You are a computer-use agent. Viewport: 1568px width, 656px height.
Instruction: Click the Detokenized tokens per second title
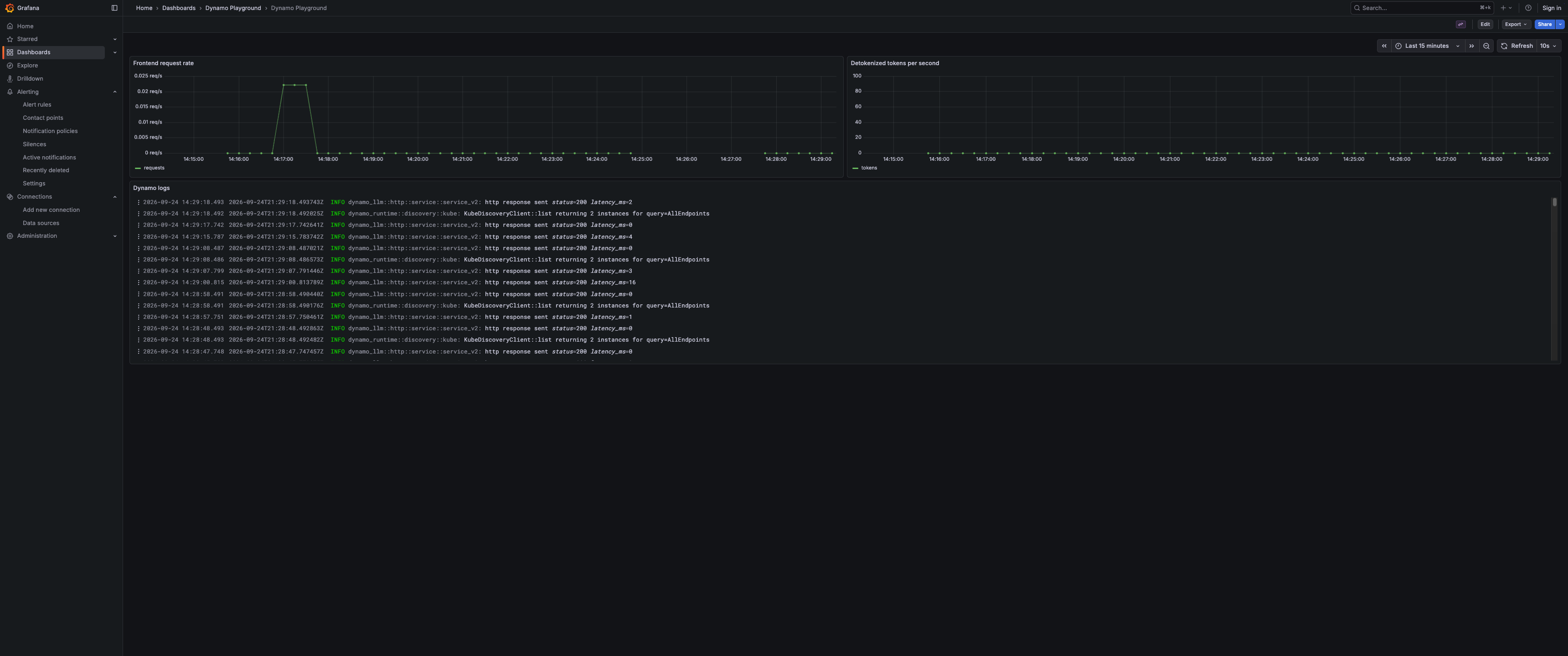[x=894, y=63]
